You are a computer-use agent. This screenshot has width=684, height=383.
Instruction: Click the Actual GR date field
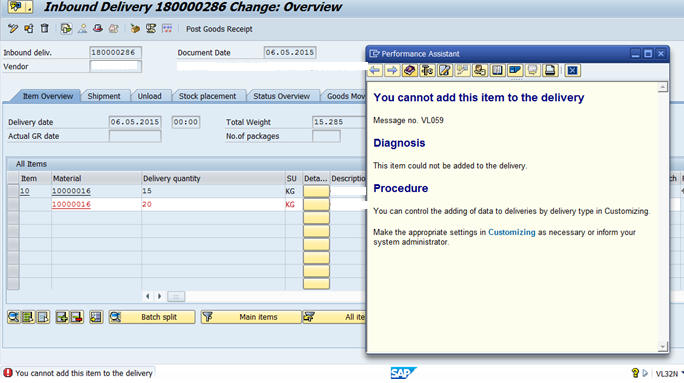pyautogui.click(x=135, y=136)
